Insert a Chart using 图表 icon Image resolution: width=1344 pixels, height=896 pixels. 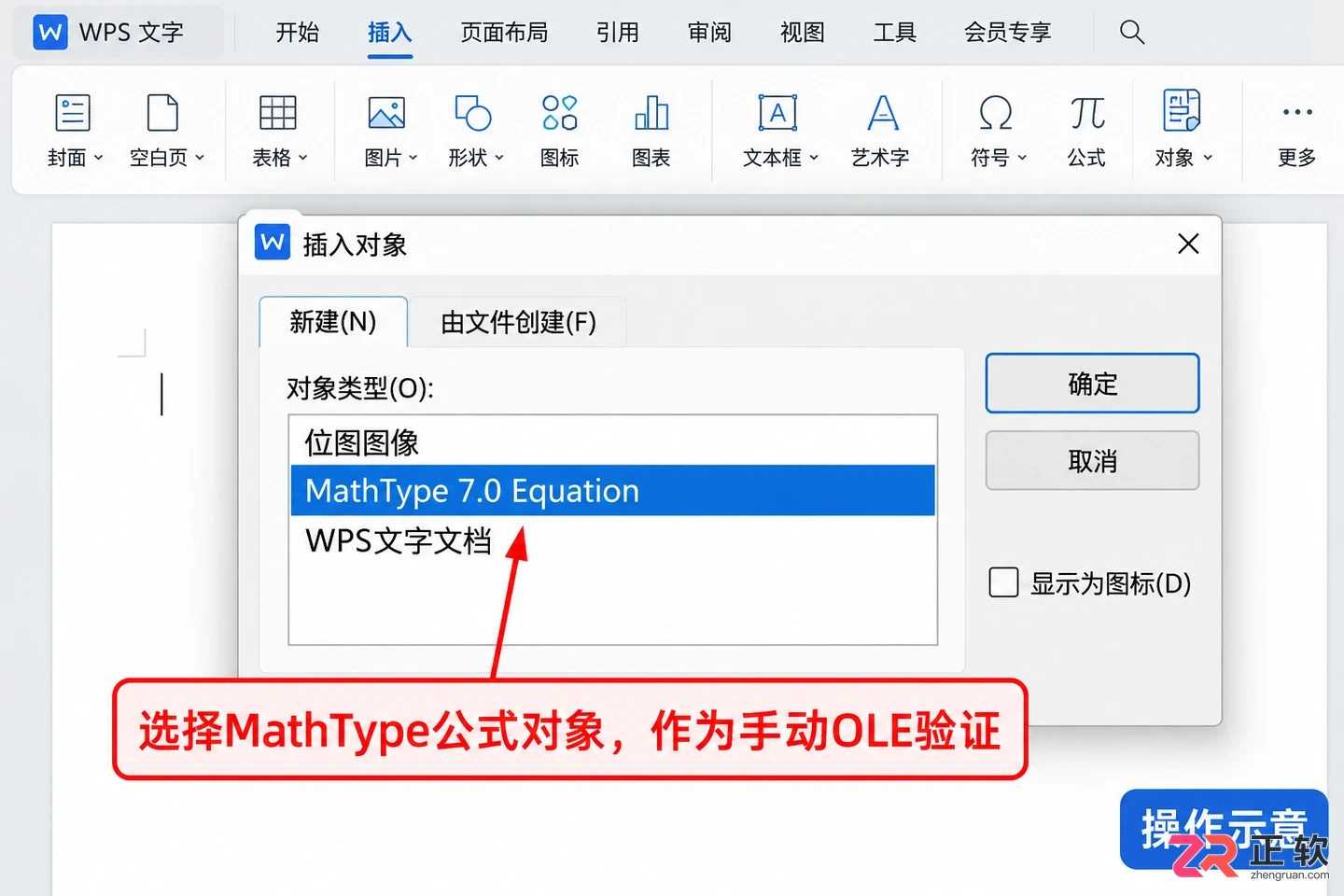coord(651,113)
